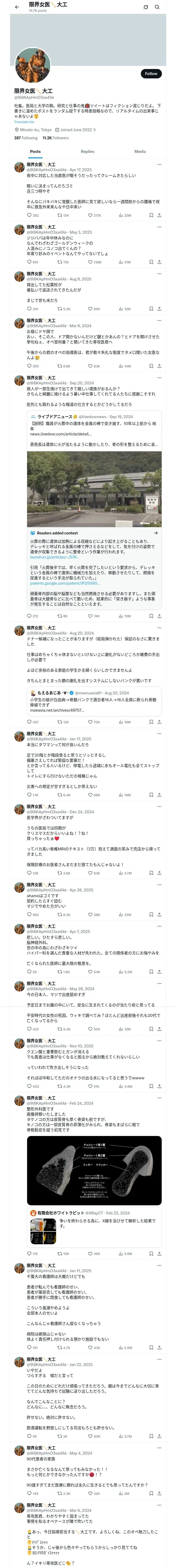The image size is (176, 1568).
Task: Share the Apr 28, 2025 ahamo post
Action: coord(159,914)
